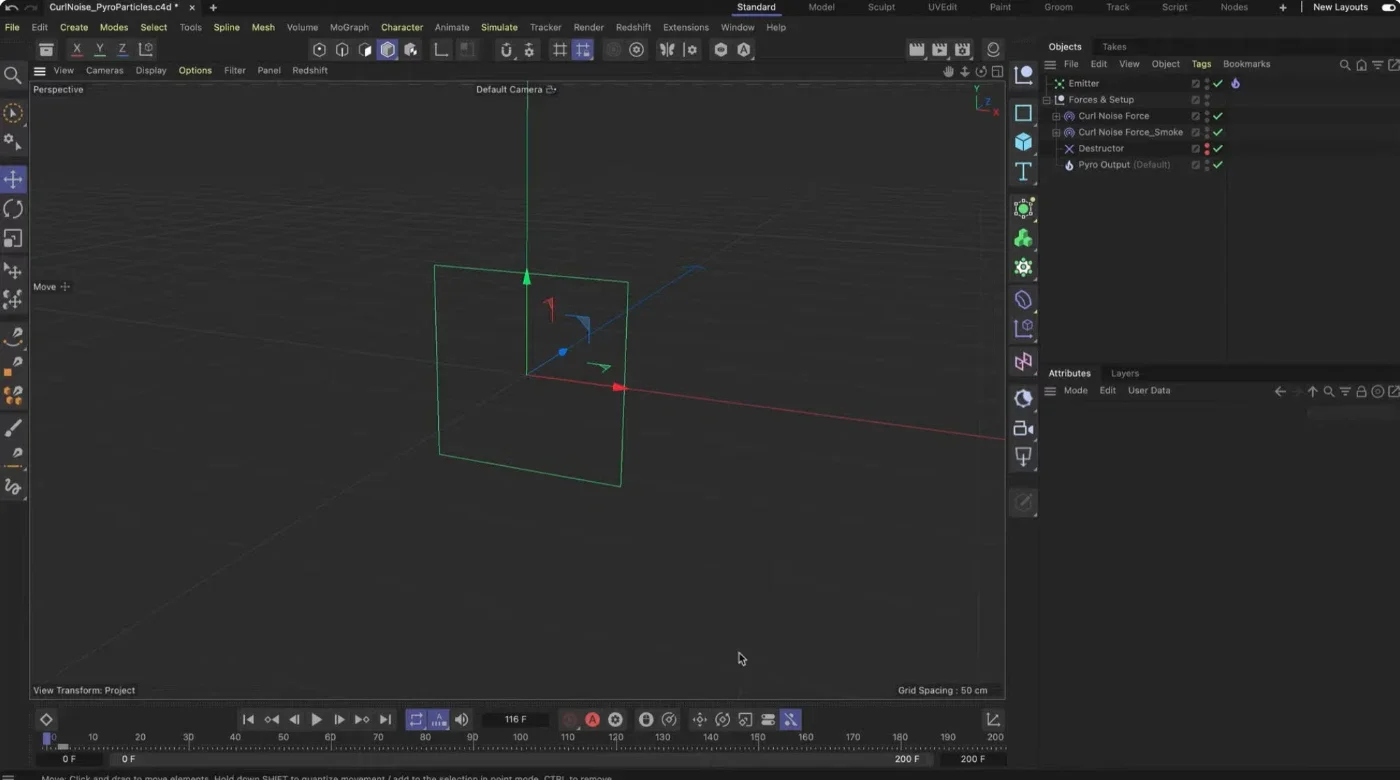1400x780 pixels.
Task: Select the Emitter object in Objects list
Action: [1083, 83]
